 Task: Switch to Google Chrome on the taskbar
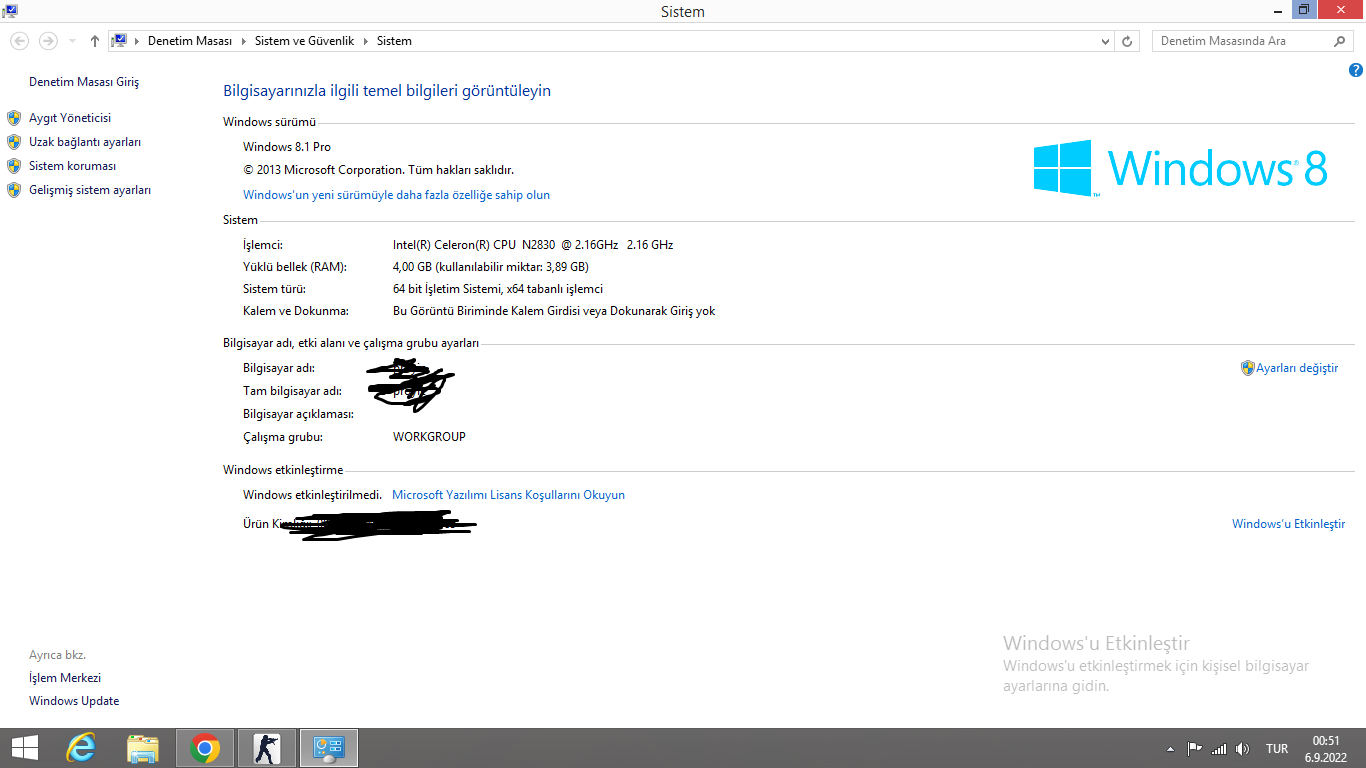point(205,748)
